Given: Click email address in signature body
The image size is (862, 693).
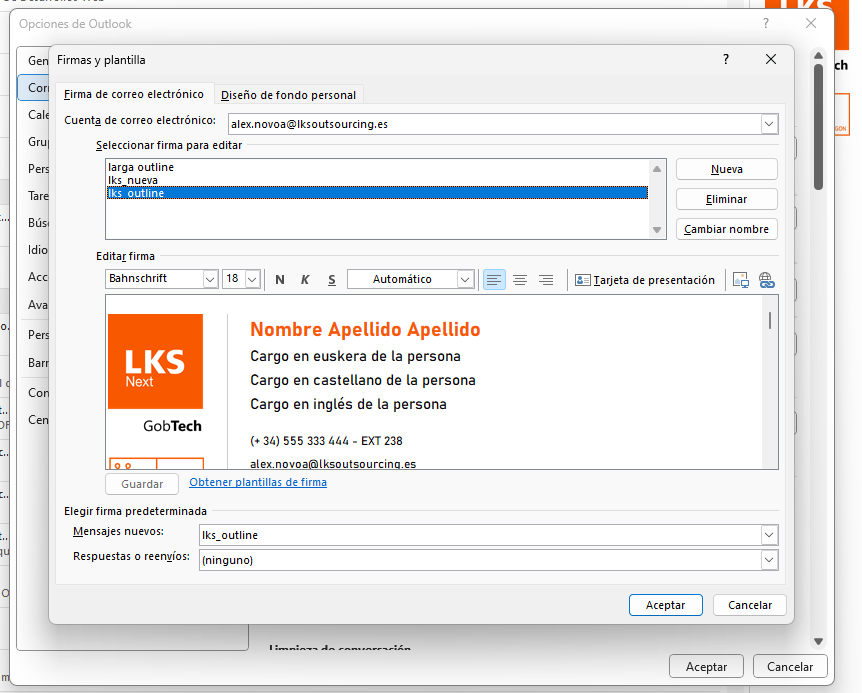Looking at the screenshot, I should pos(333,464).
